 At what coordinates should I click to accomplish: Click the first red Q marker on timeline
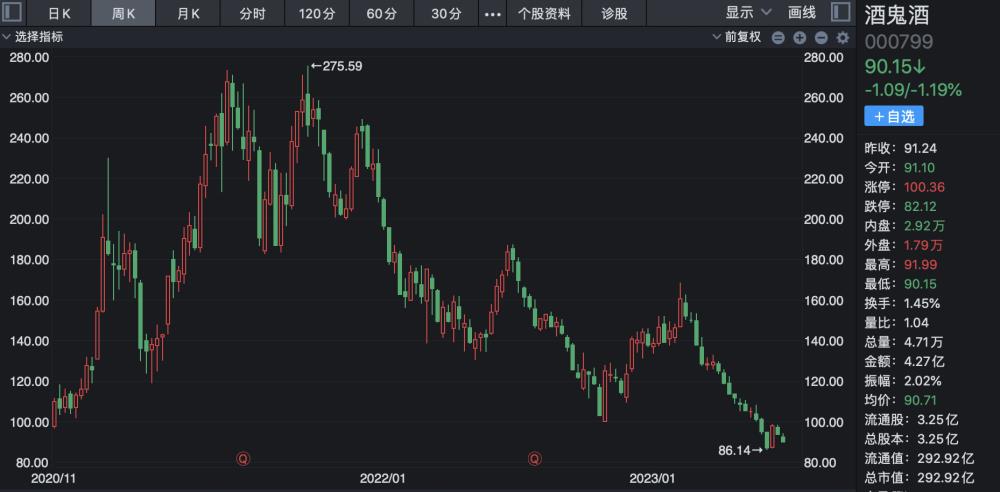[x=242, y=459]
